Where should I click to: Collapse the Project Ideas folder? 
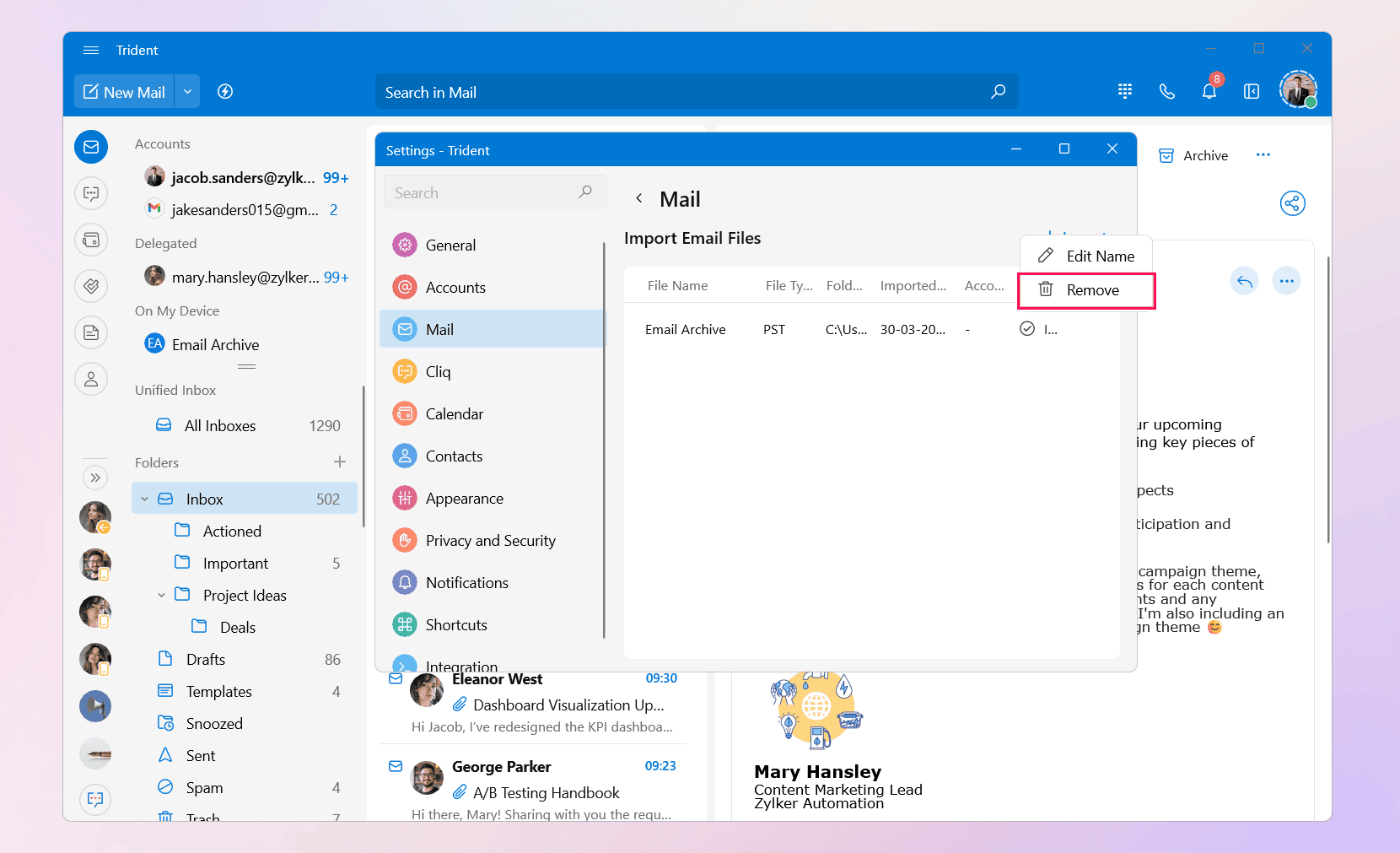(x=162, y=596)
